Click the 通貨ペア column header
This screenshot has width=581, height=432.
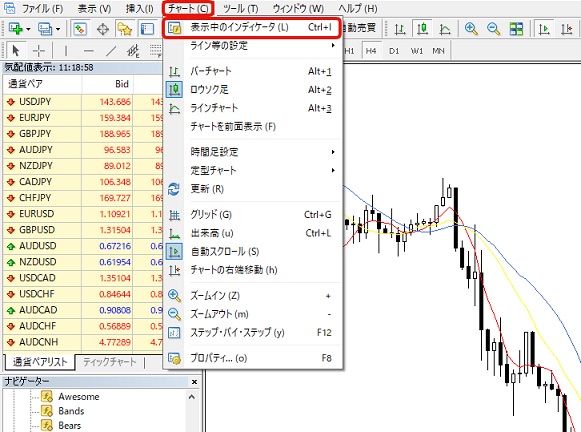click(x=42, y=84)
